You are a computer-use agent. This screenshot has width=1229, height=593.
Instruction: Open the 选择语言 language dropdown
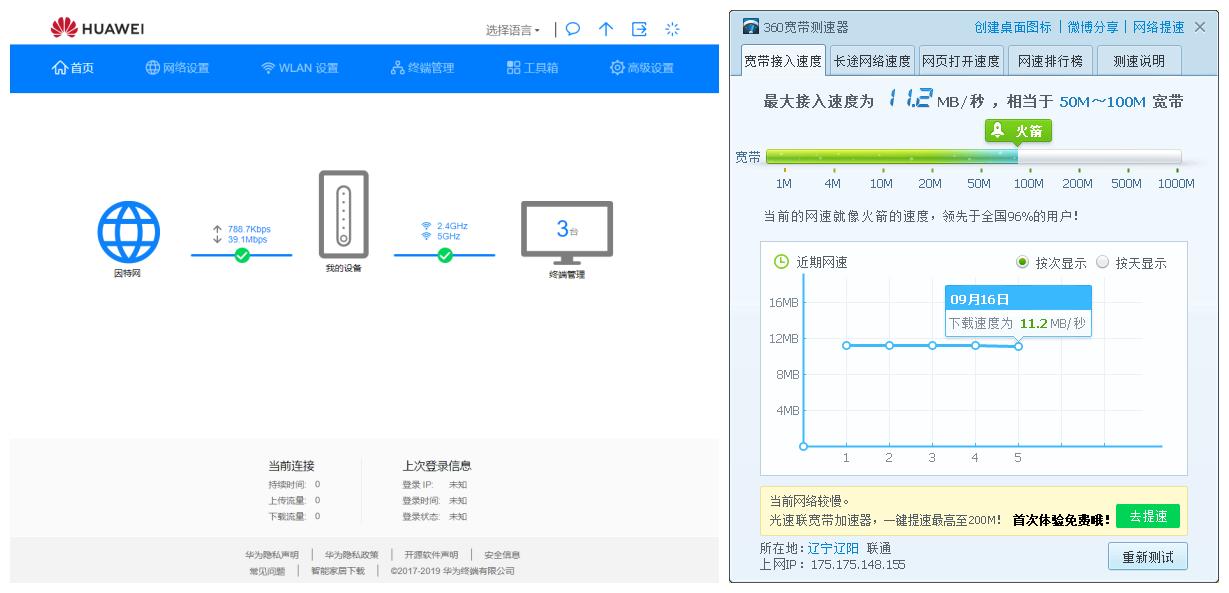513,30
